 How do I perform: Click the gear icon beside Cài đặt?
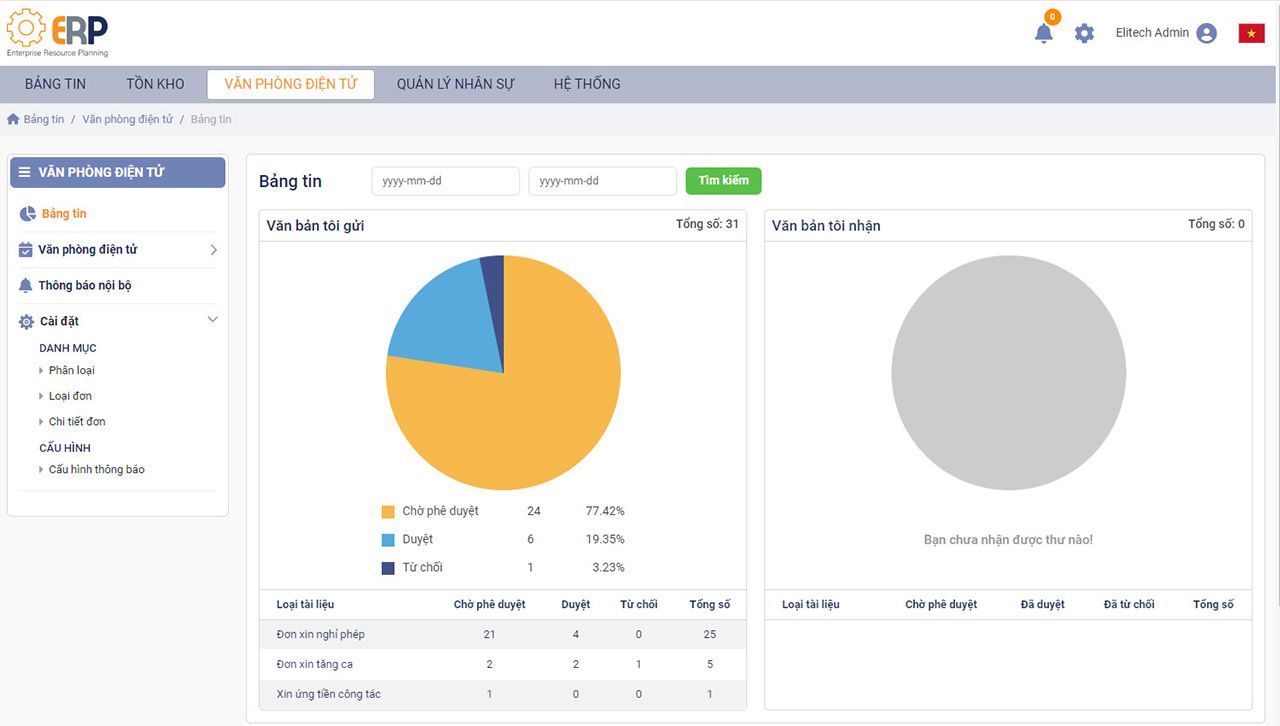coord(26,321)
